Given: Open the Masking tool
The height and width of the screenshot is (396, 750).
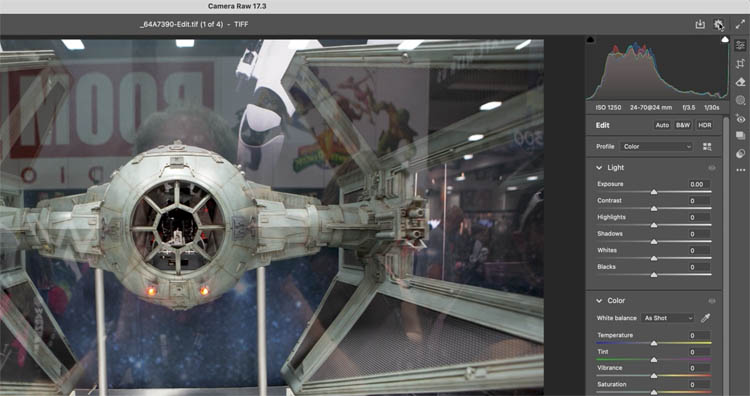Looking at the screenshot, I should [x=740, y=100].
